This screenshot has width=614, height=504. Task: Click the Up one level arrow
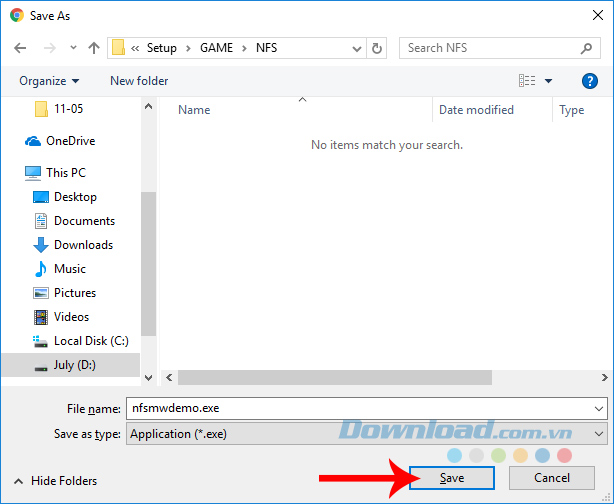(94, 48)
